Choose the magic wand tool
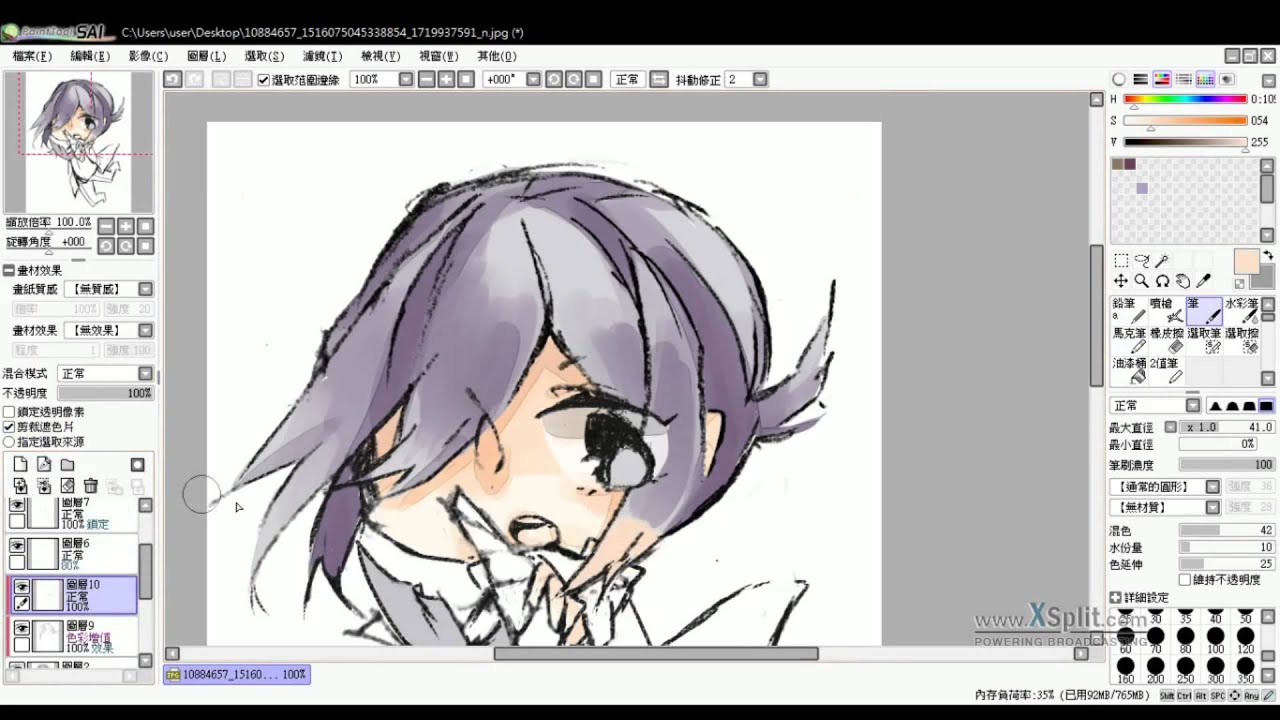The height and width of the screenshot is (720, 1280). pos(1162,261)
